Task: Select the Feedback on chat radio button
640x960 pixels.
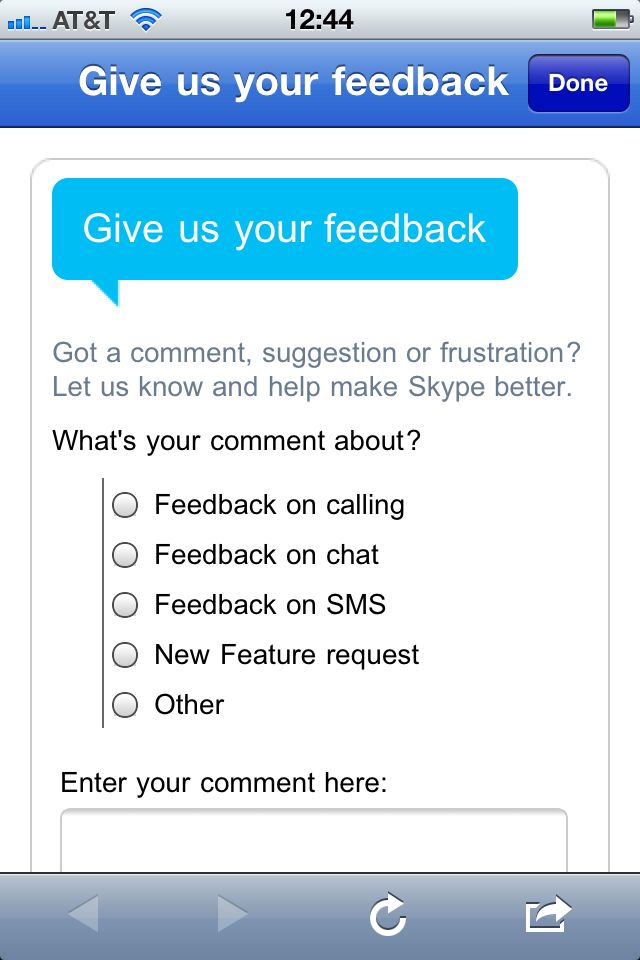Action: [x=125, y=555]
